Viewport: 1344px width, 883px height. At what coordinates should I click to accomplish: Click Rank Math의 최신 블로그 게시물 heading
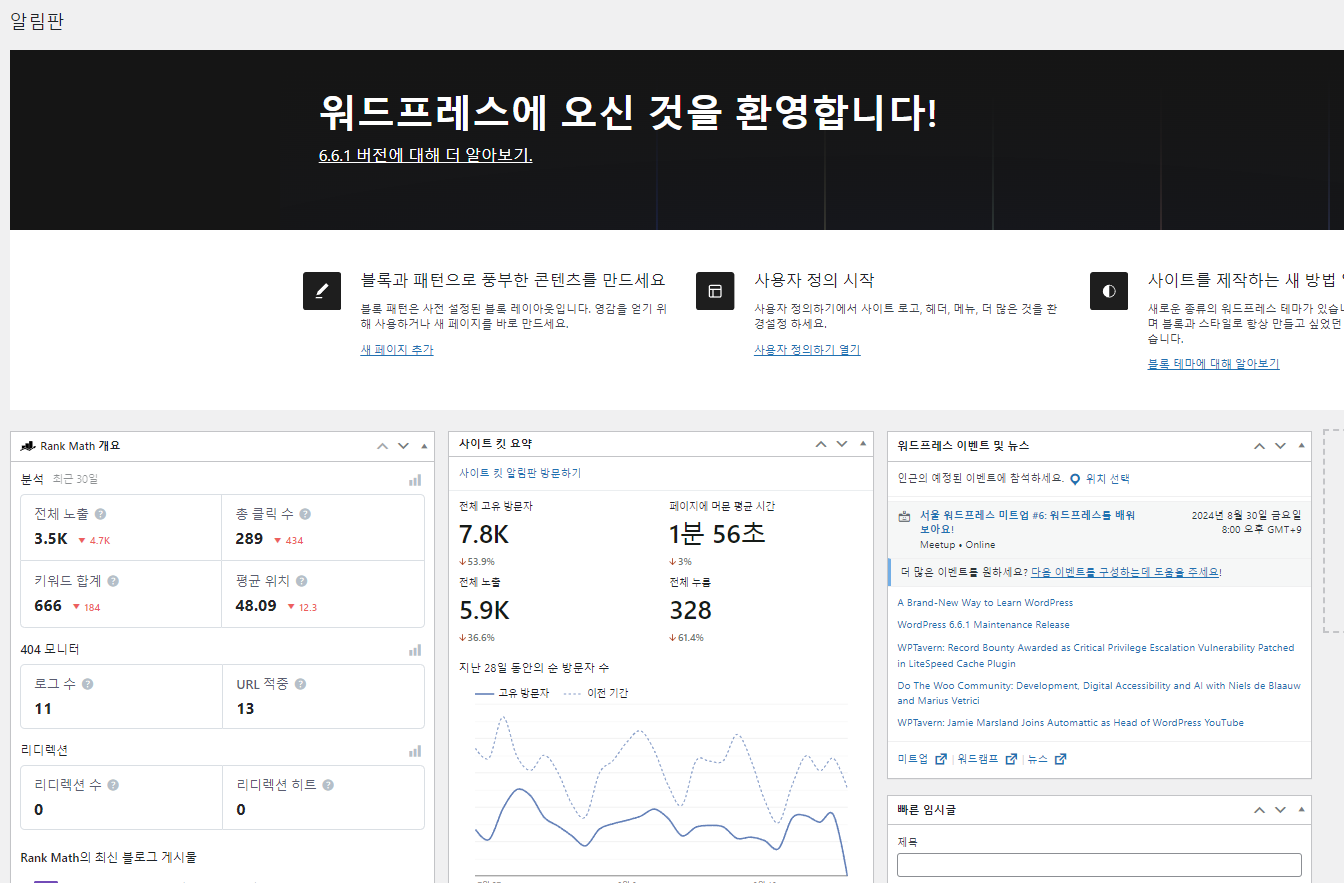click(109, 857)
